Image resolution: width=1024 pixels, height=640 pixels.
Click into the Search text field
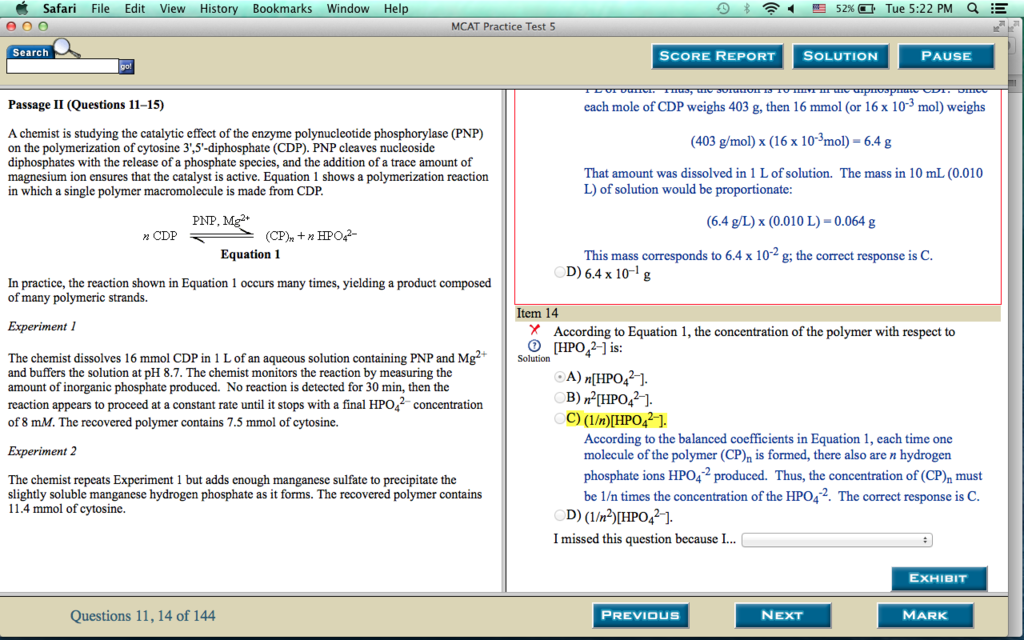pos(62,66)
